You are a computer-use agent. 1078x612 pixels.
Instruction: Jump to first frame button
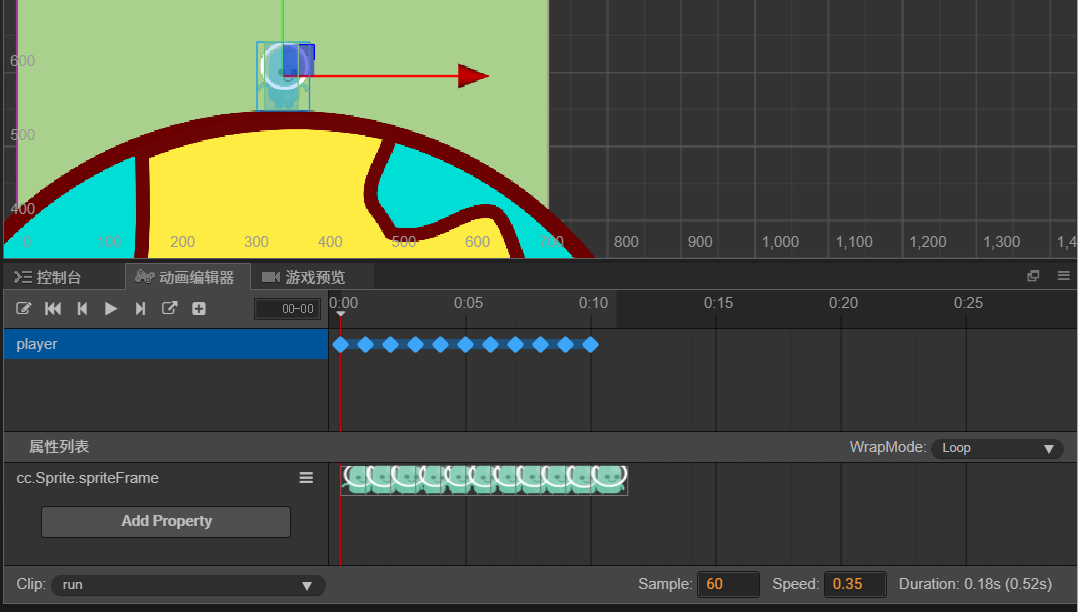[53, 309]
